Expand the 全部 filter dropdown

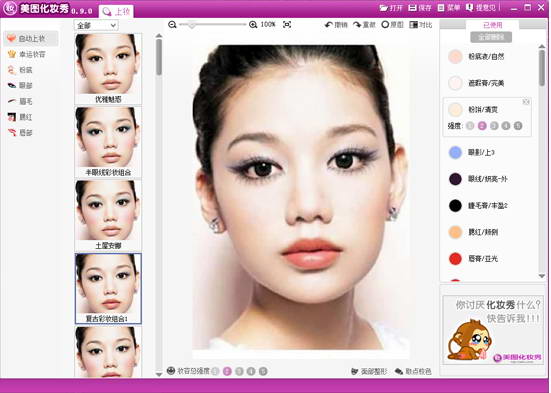(96, 25)
